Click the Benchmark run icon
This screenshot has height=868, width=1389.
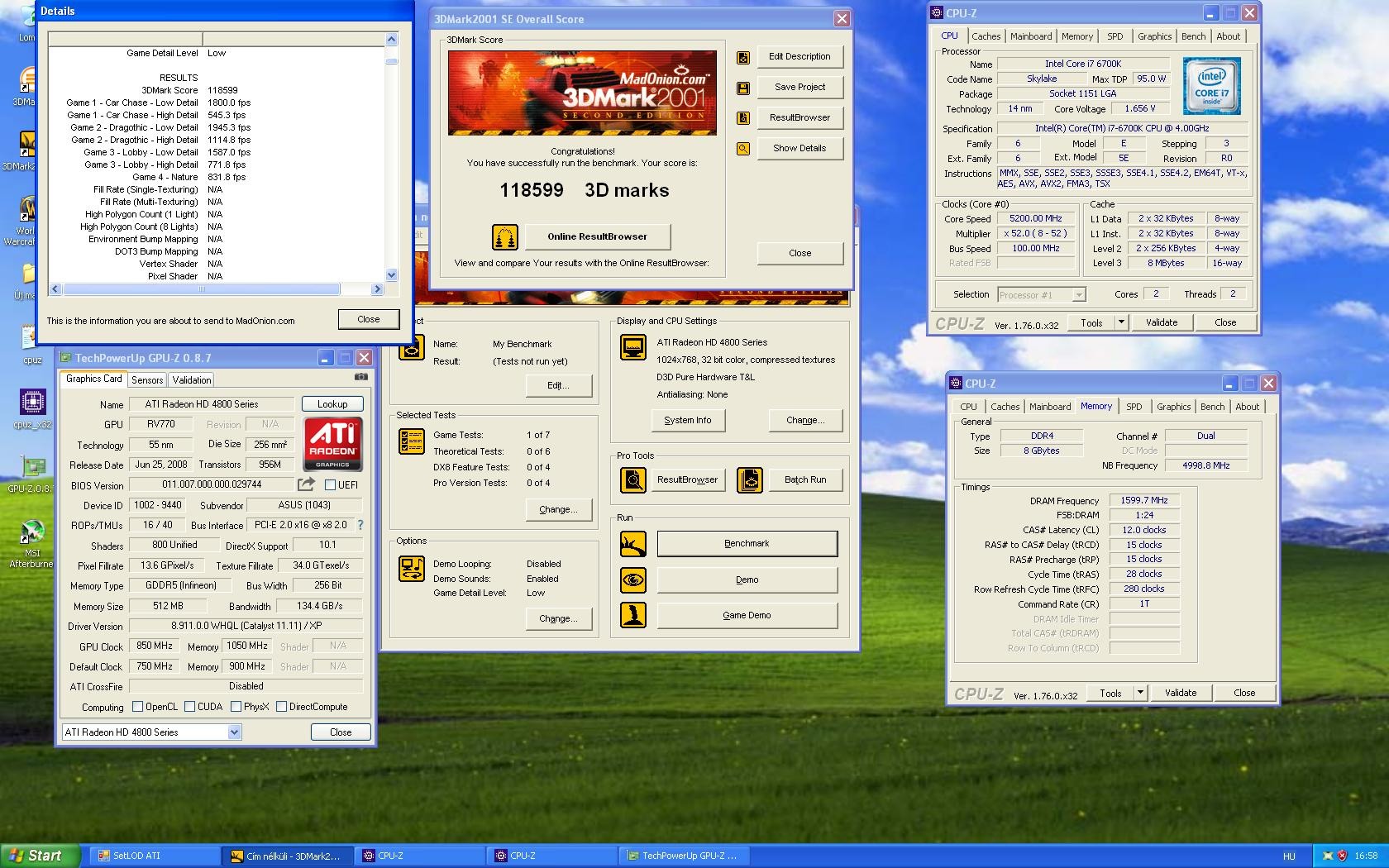click(x=633, y=543)
